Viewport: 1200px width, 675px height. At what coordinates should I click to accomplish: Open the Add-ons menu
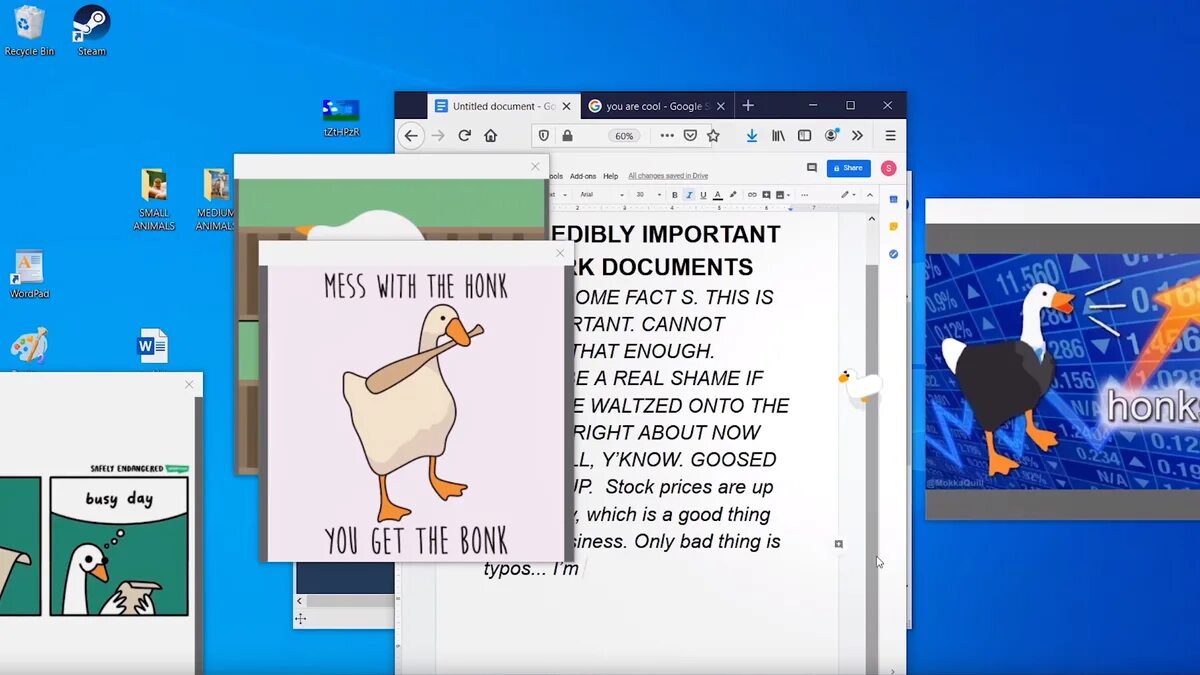584,176
